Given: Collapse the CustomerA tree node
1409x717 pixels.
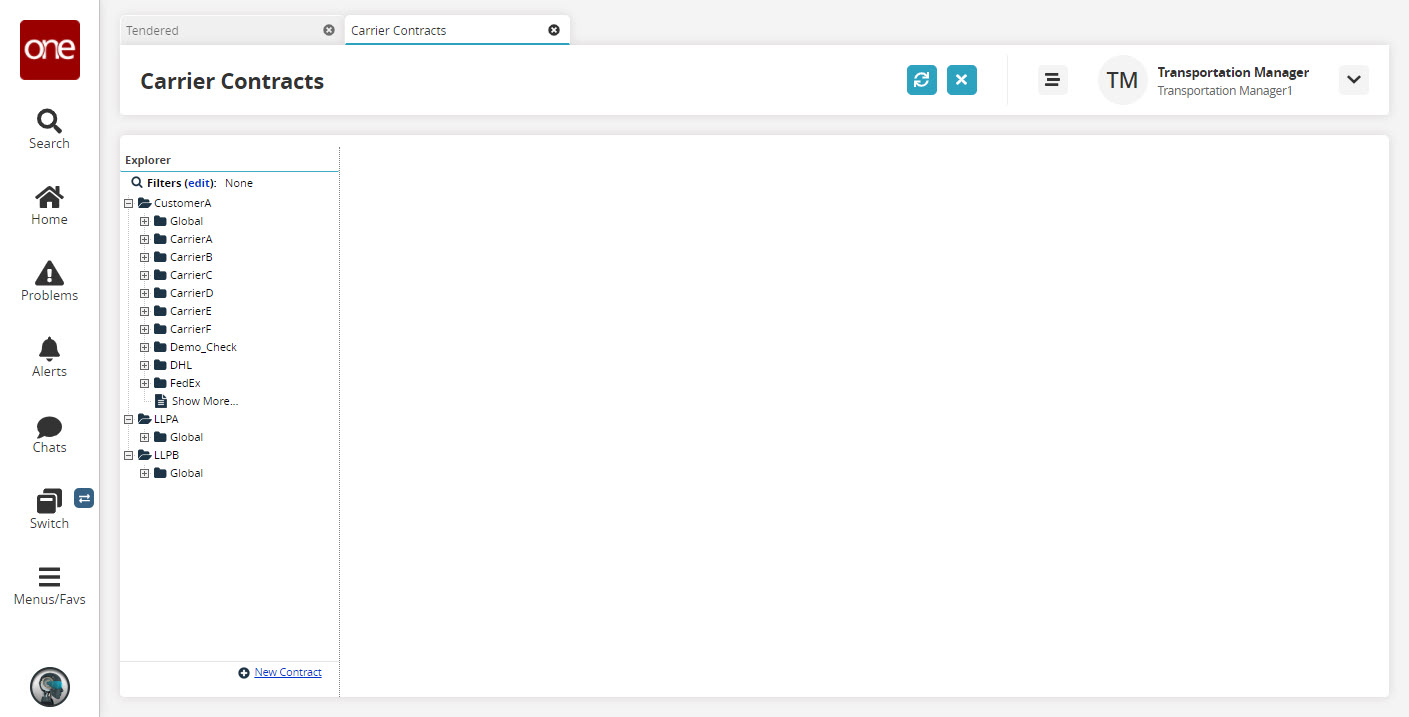Looking at the screenshot, I should click(x=128, y=203).
